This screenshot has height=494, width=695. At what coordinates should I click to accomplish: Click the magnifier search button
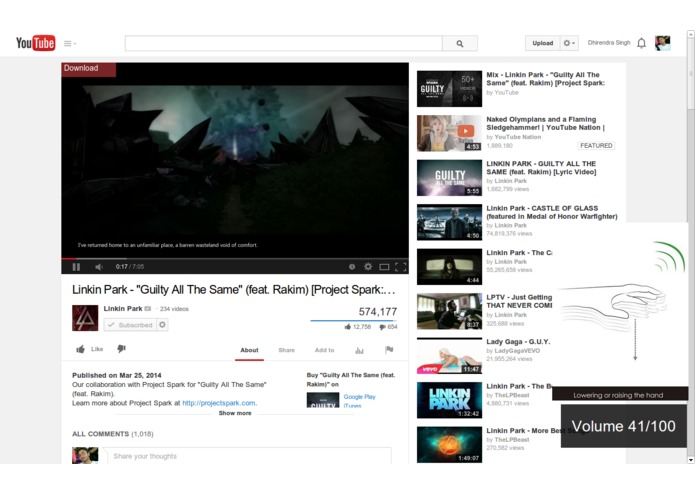pos(460,43)
